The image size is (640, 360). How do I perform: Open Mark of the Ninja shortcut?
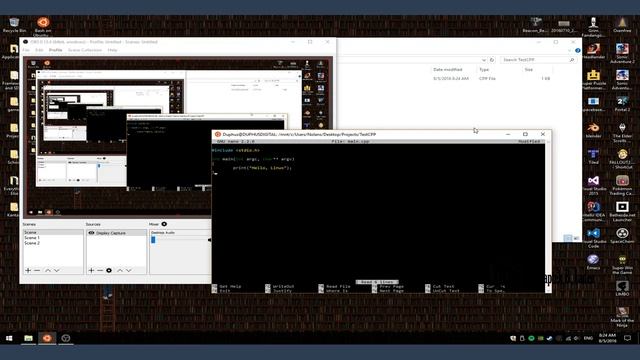click(622, 316)
